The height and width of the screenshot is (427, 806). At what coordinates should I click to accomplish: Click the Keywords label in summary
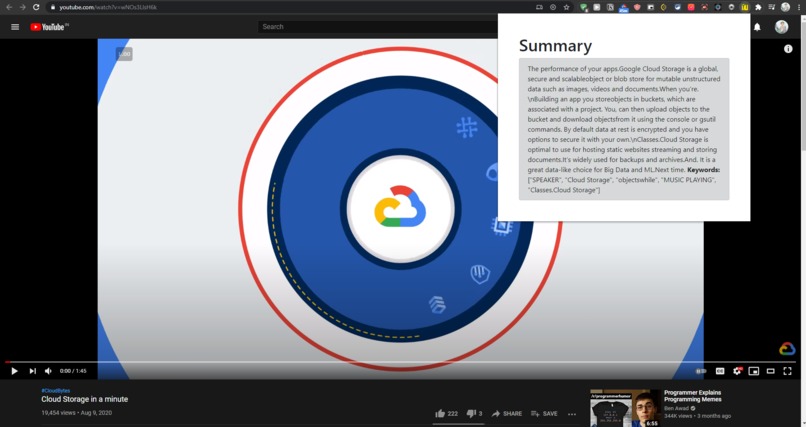(703, 170)
